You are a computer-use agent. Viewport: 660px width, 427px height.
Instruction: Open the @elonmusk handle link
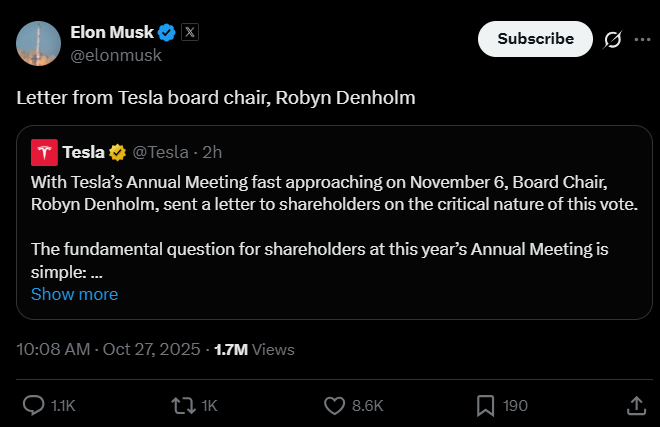click(115, 56)
